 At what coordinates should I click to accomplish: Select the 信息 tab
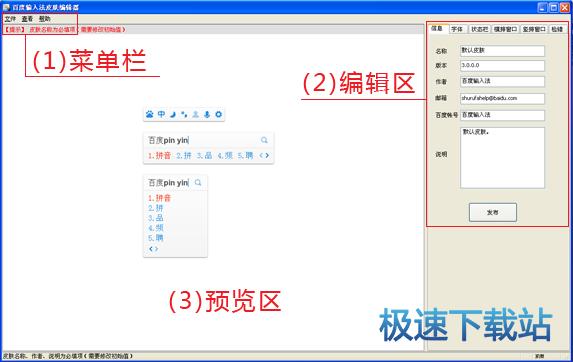pos(437,28)
